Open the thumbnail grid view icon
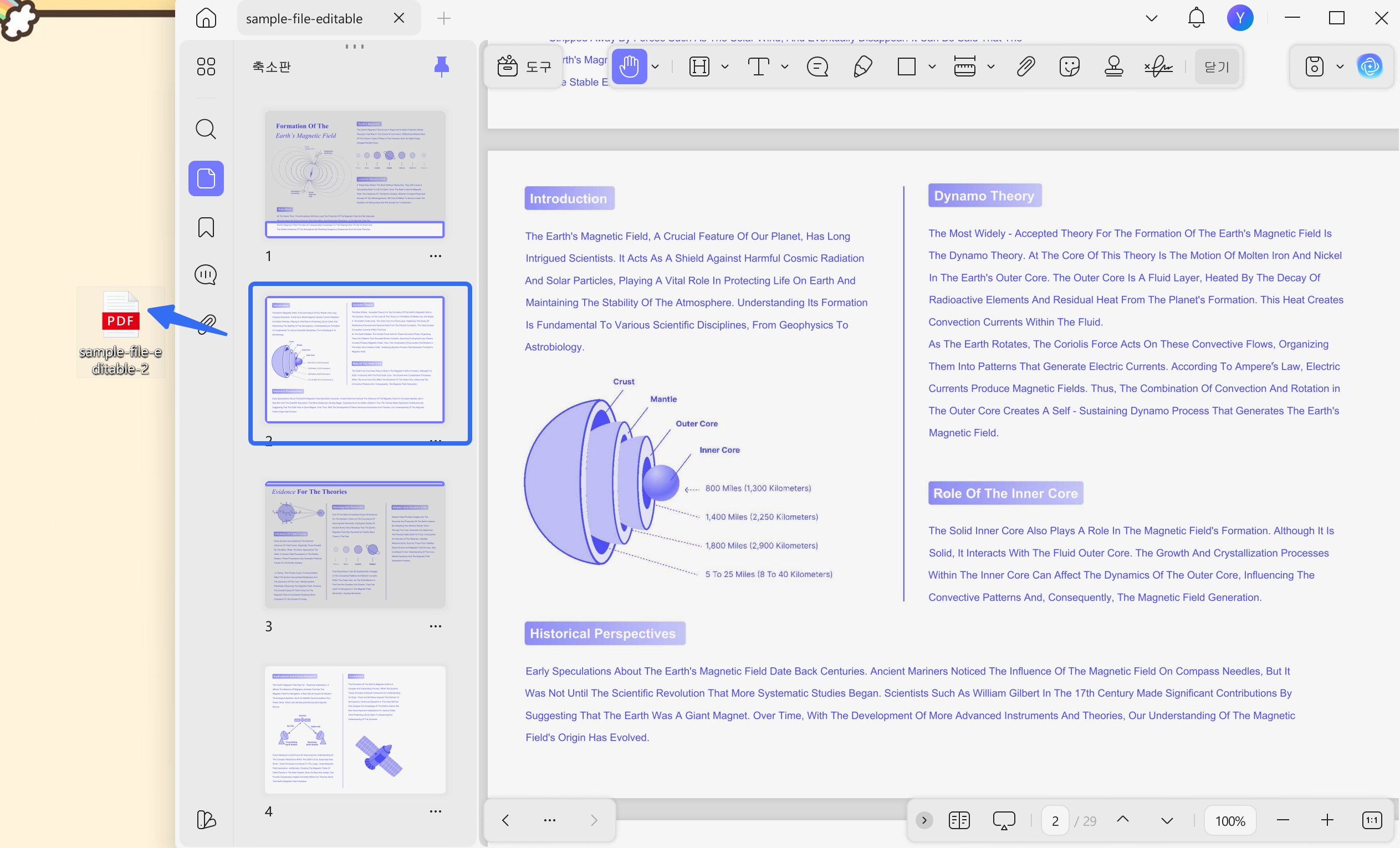The width and height of the screenshot is (1400, 848). [x=206, y=67]
